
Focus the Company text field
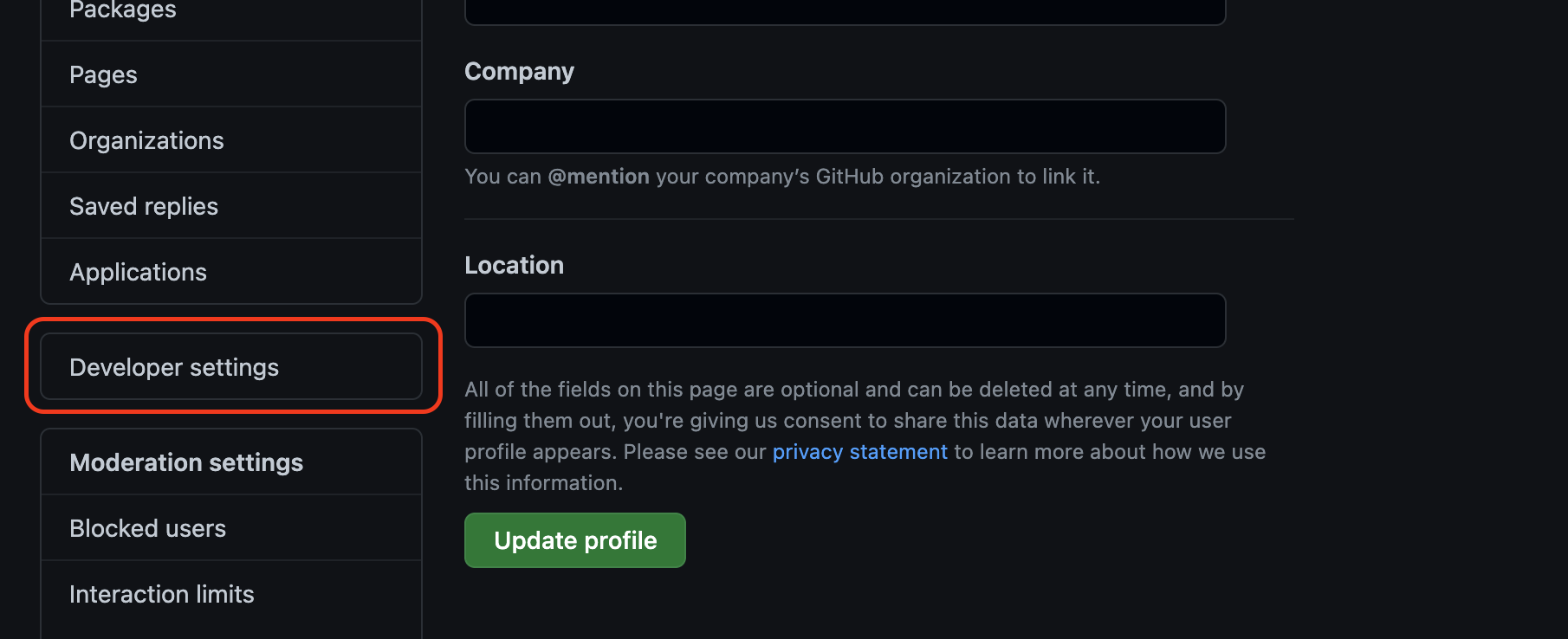[845, 126]
